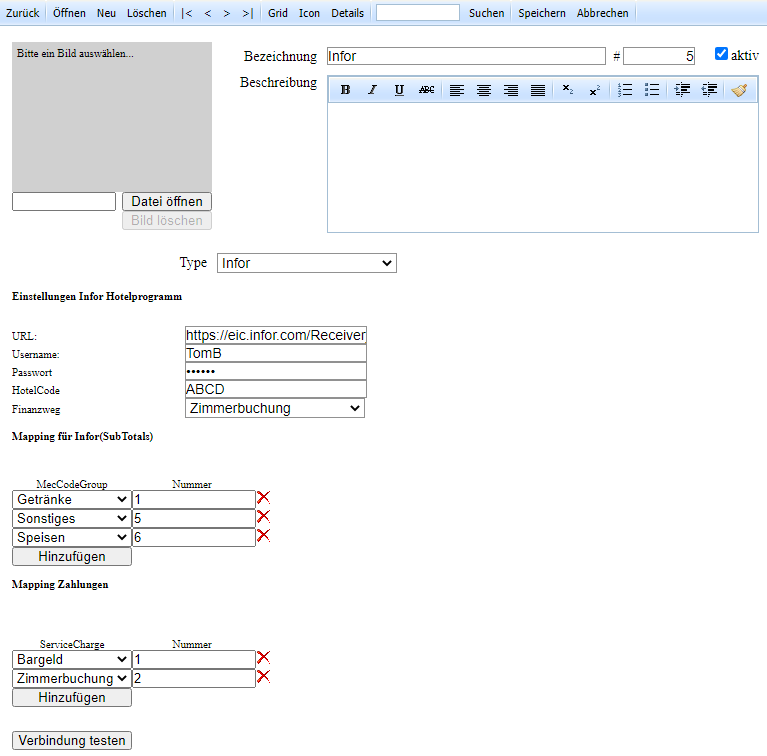The width and height of the screenshot is (767, 756).
Task: Add a SubTotals mapping with Hinzufügen
Action: tap(72, 556)
